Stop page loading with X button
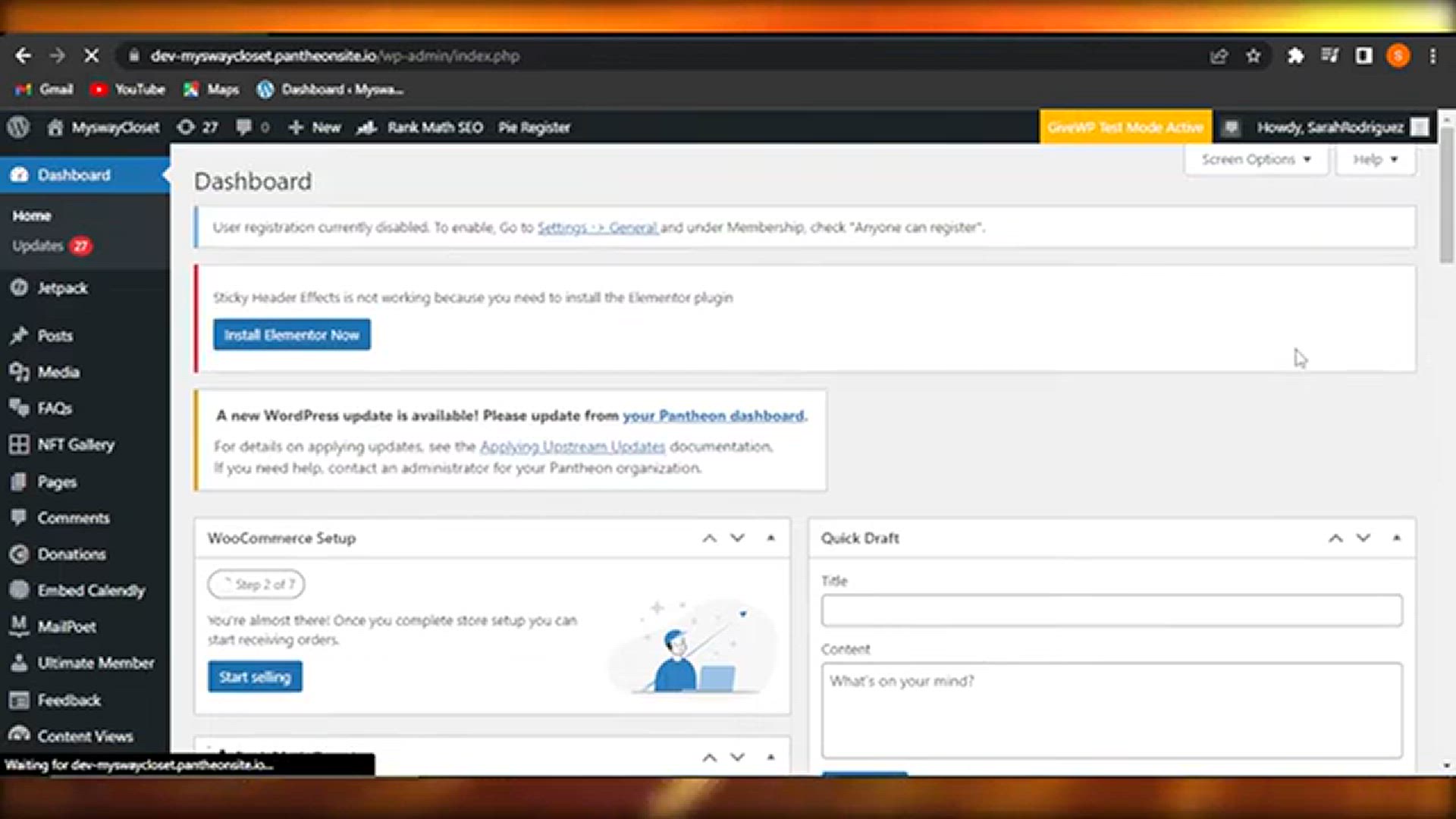1456x819 pixels. (91, 55)
